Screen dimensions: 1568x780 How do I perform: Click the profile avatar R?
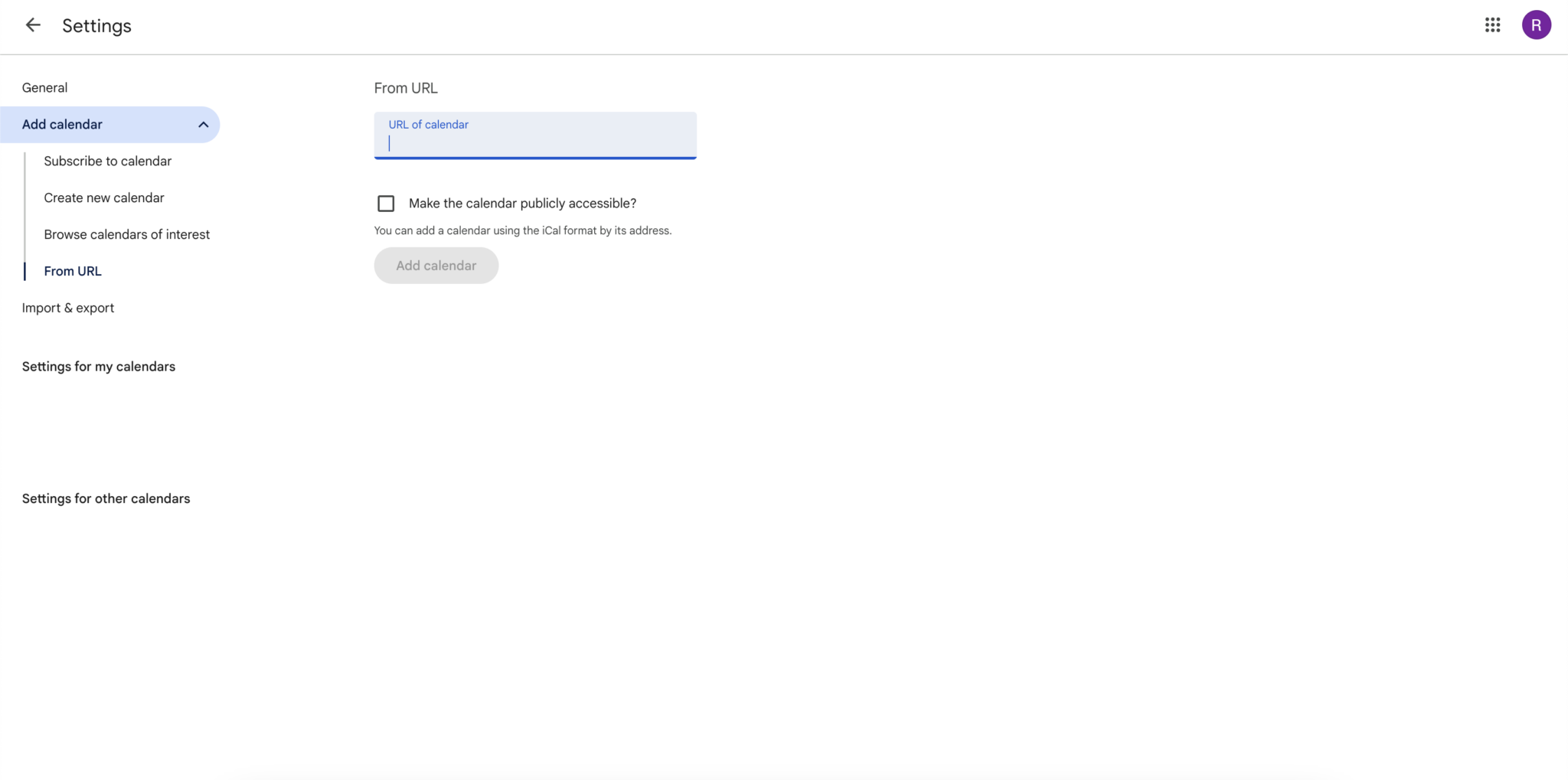point(1537,25)
